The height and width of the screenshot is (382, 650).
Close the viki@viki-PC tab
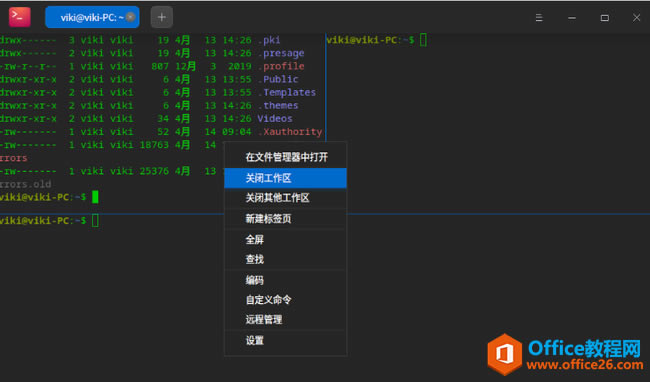(x=130, y=17)
